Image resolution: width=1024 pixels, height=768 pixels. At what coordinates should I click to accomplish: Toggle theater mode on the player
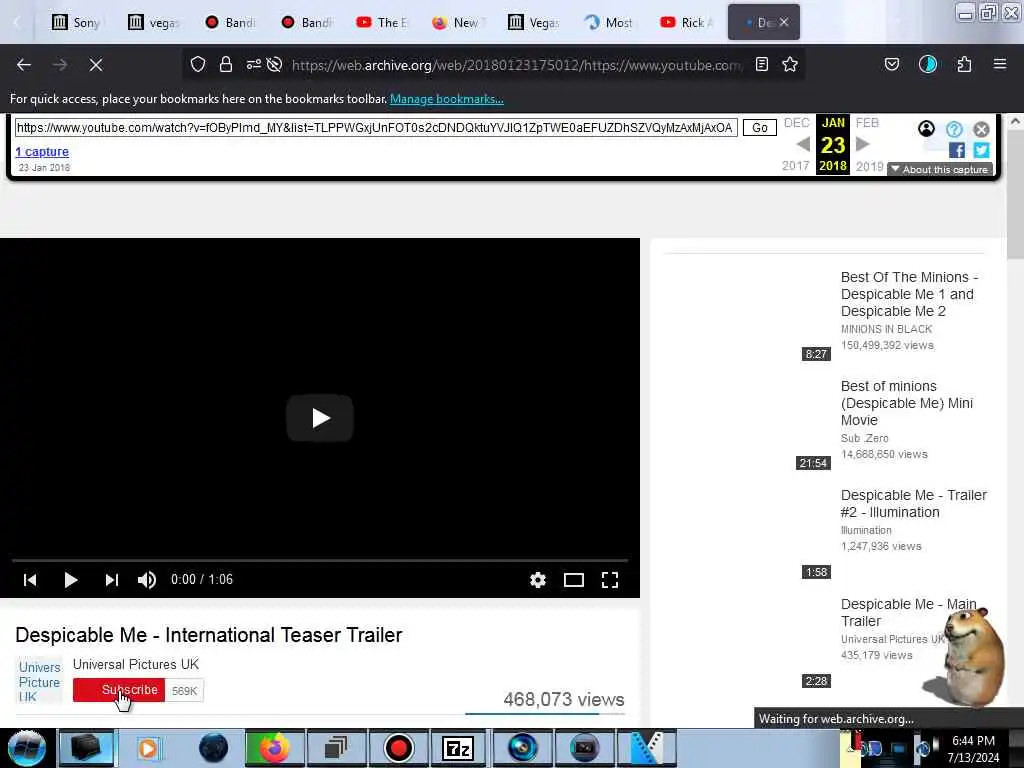coord(573,580)
